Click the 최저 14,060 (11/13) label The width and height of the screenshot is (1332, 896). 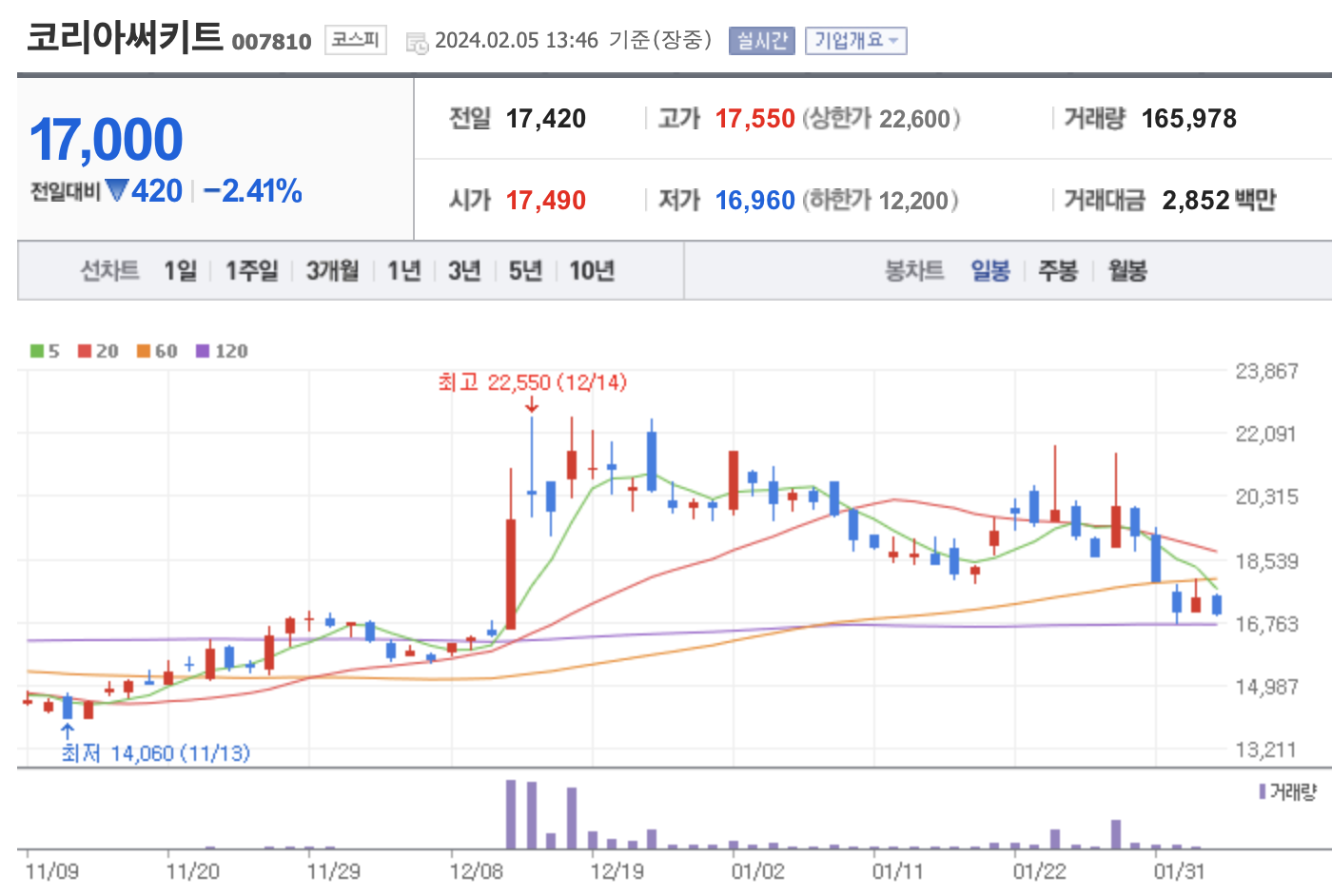point(156,753)
